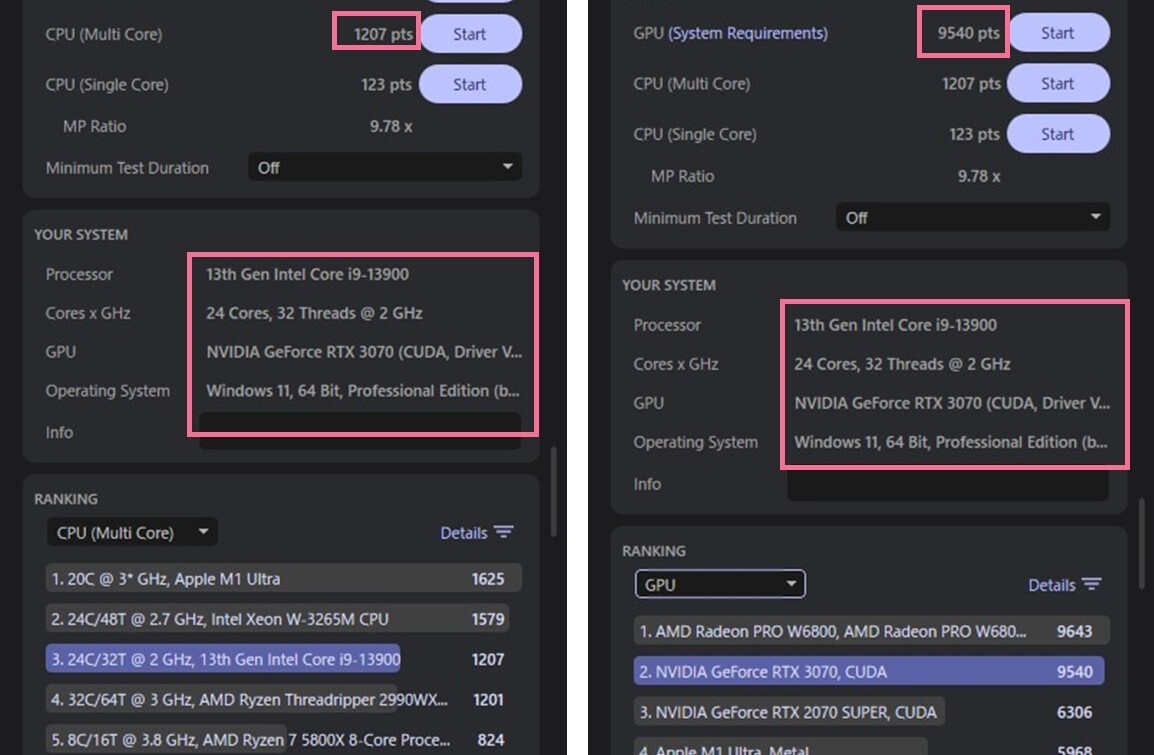
Task: Click the 1579 score in the ranking list
Action: click(x=488, y=620)
